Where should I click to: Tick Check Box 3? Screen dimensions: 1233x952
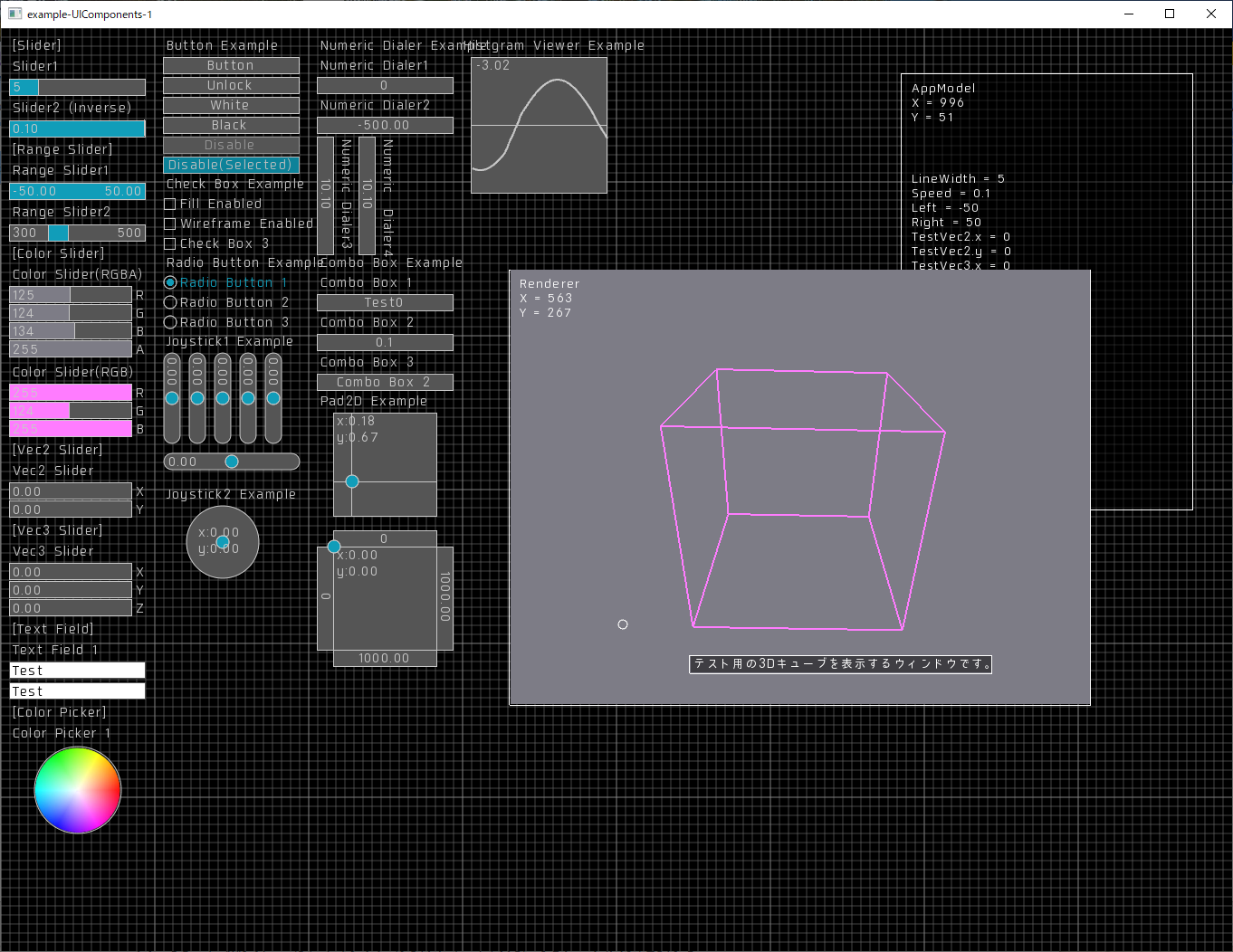tap(169, 243)
